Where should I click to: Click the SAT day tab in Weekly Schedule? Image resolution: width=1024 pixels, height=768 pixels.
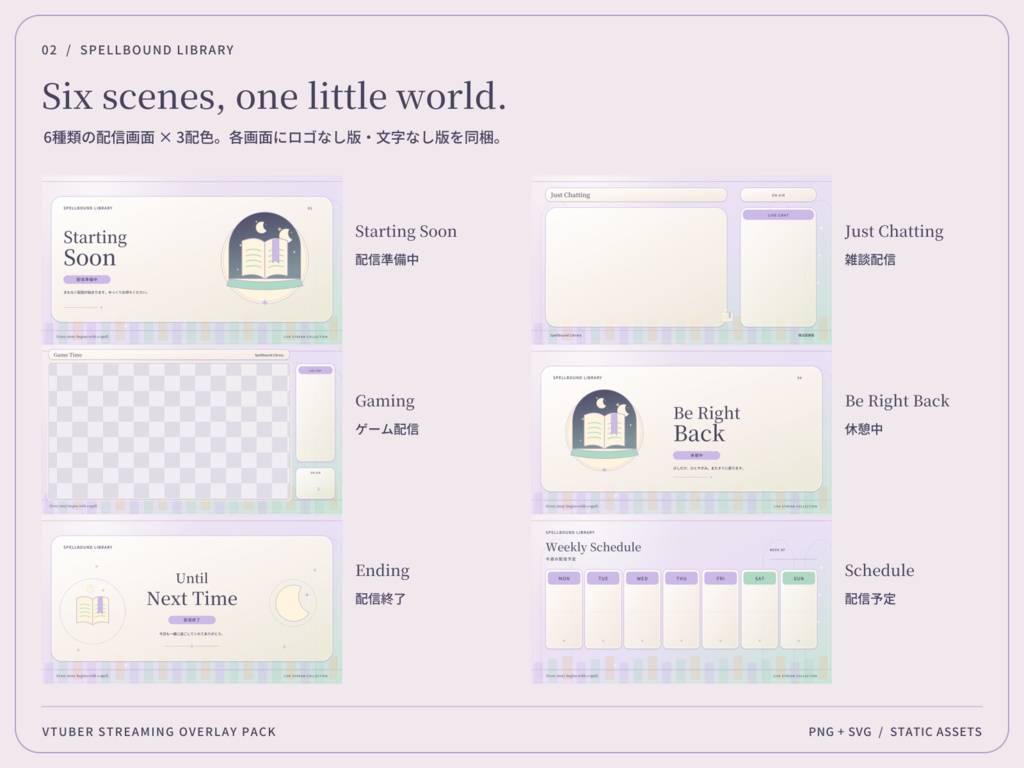[760, 579]
